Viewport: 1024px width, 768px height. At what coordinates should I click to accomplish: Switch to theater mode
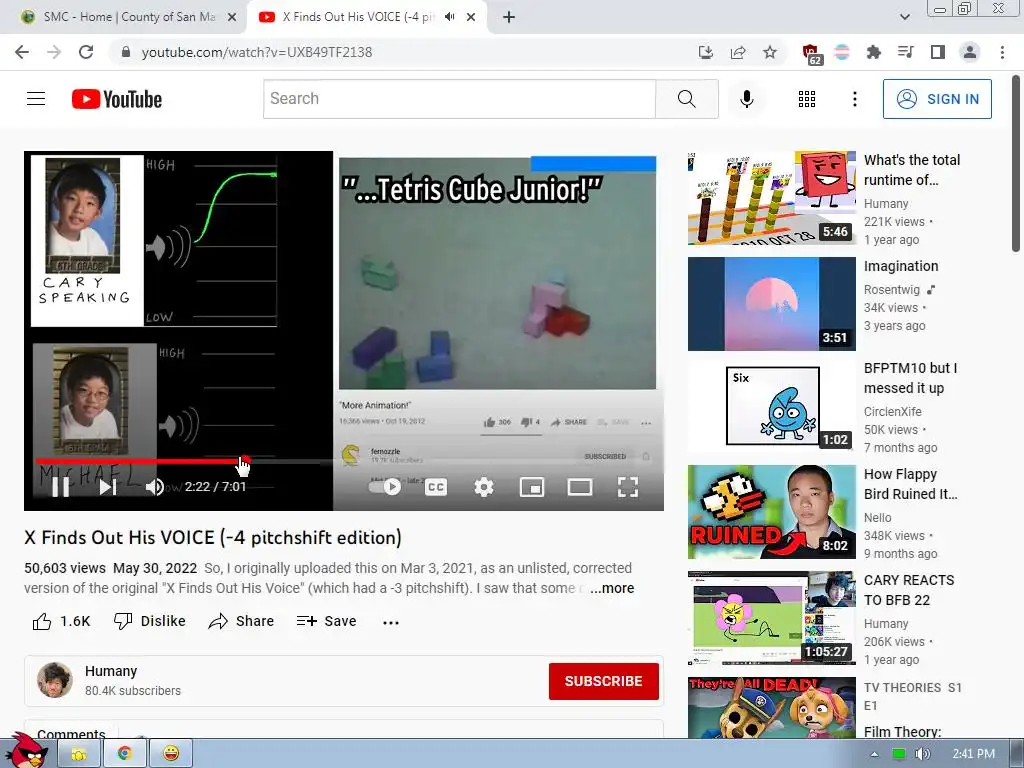click(x=579, y=487)
